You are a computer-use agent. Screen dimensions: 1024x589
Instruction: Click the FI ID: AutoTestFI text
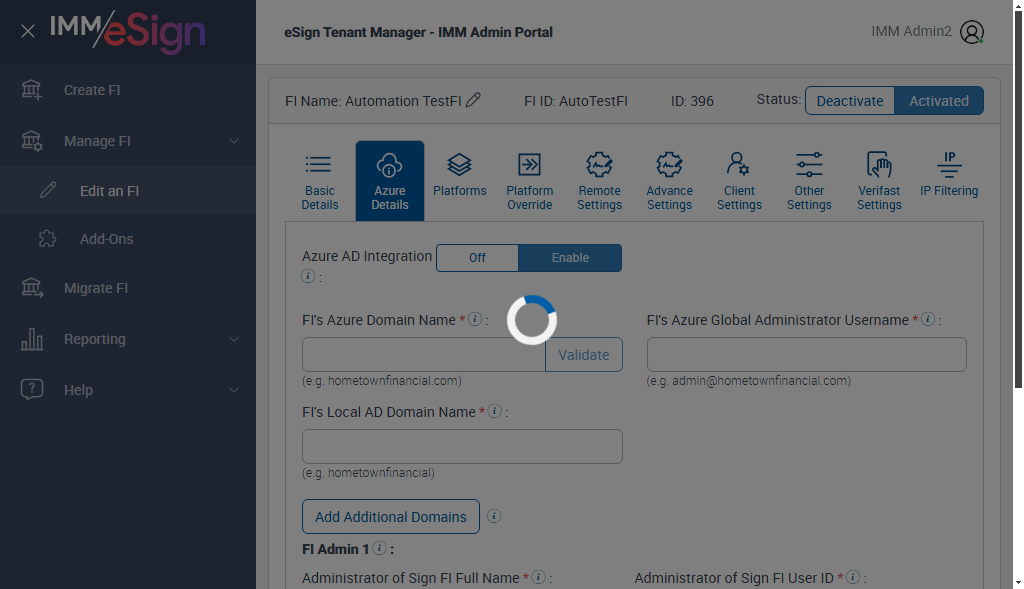coord(575,101)
